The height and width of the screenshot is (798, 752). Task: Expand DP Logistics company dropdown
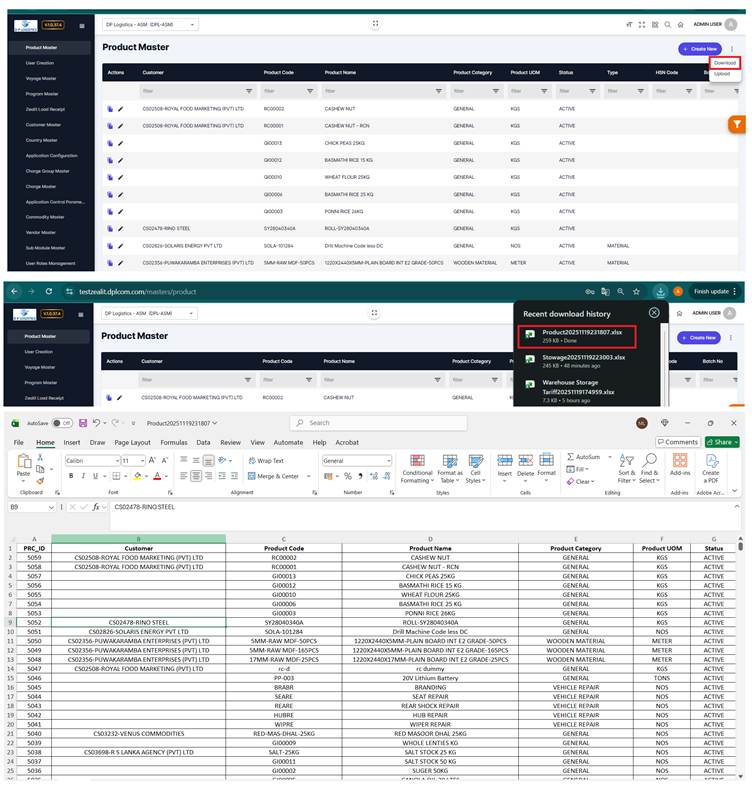[150, 24]
